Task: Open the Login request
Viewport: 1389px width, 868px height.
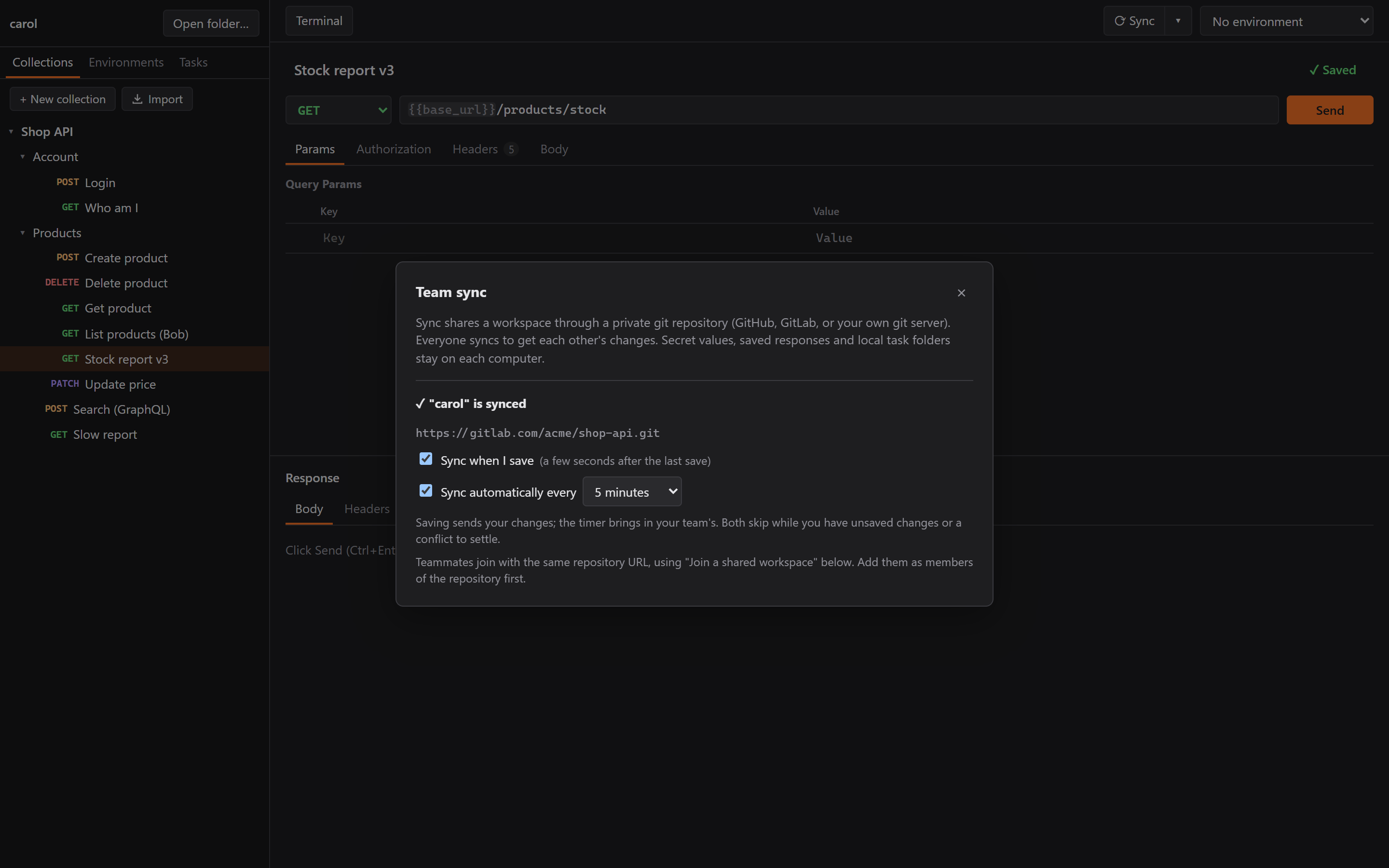Action: point(134,183)
